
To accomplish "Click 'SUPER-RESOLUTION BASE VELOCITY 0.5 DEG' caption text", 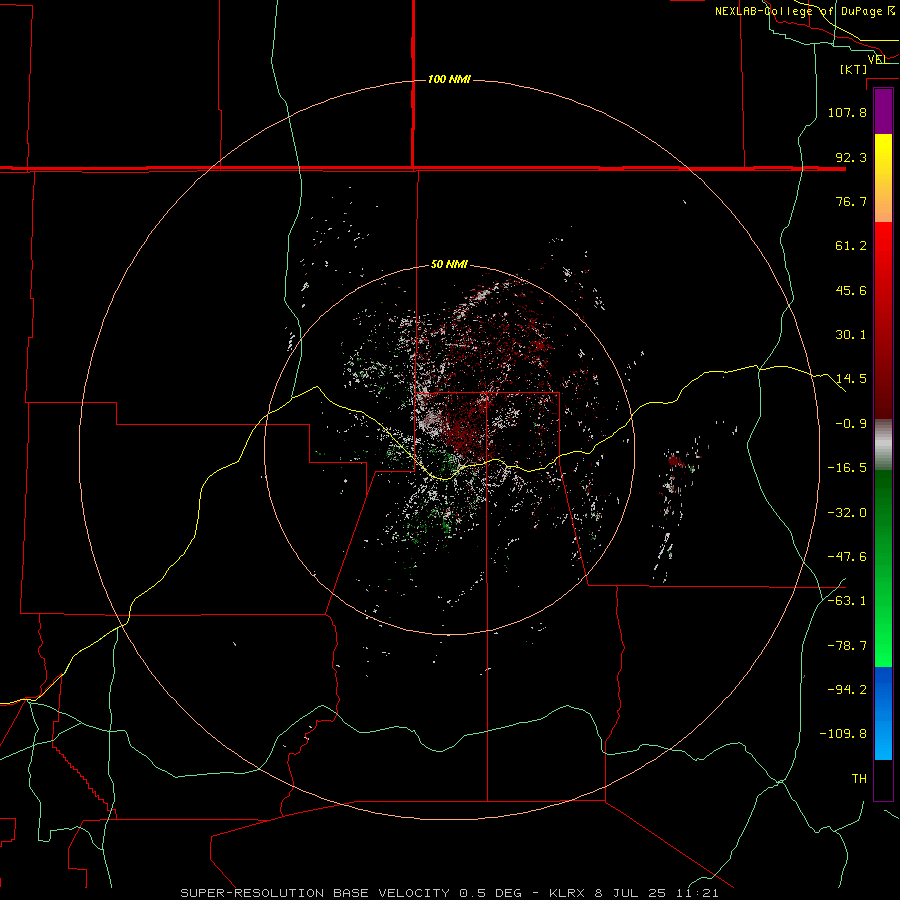I will [x=351, y=893].
